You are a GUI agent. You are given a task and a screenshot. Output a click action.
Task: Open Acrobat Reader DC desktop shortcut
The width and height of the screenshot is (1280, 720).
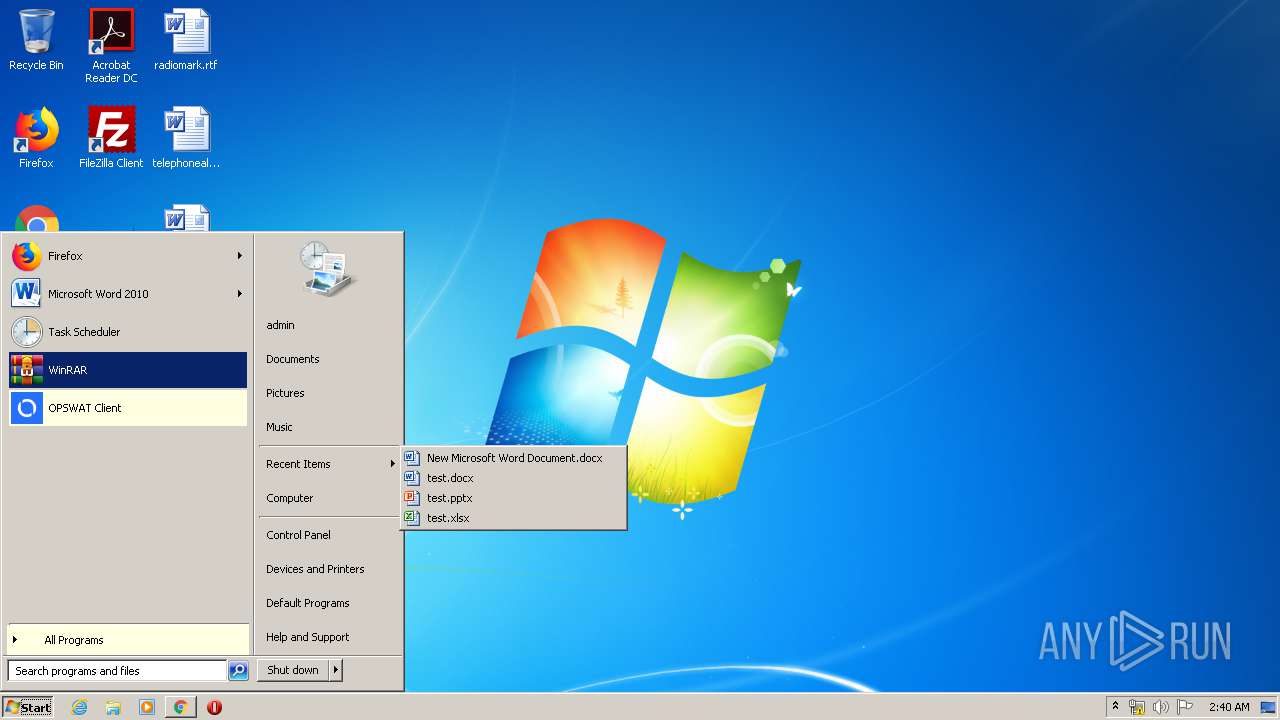click(x=111, y=45)
